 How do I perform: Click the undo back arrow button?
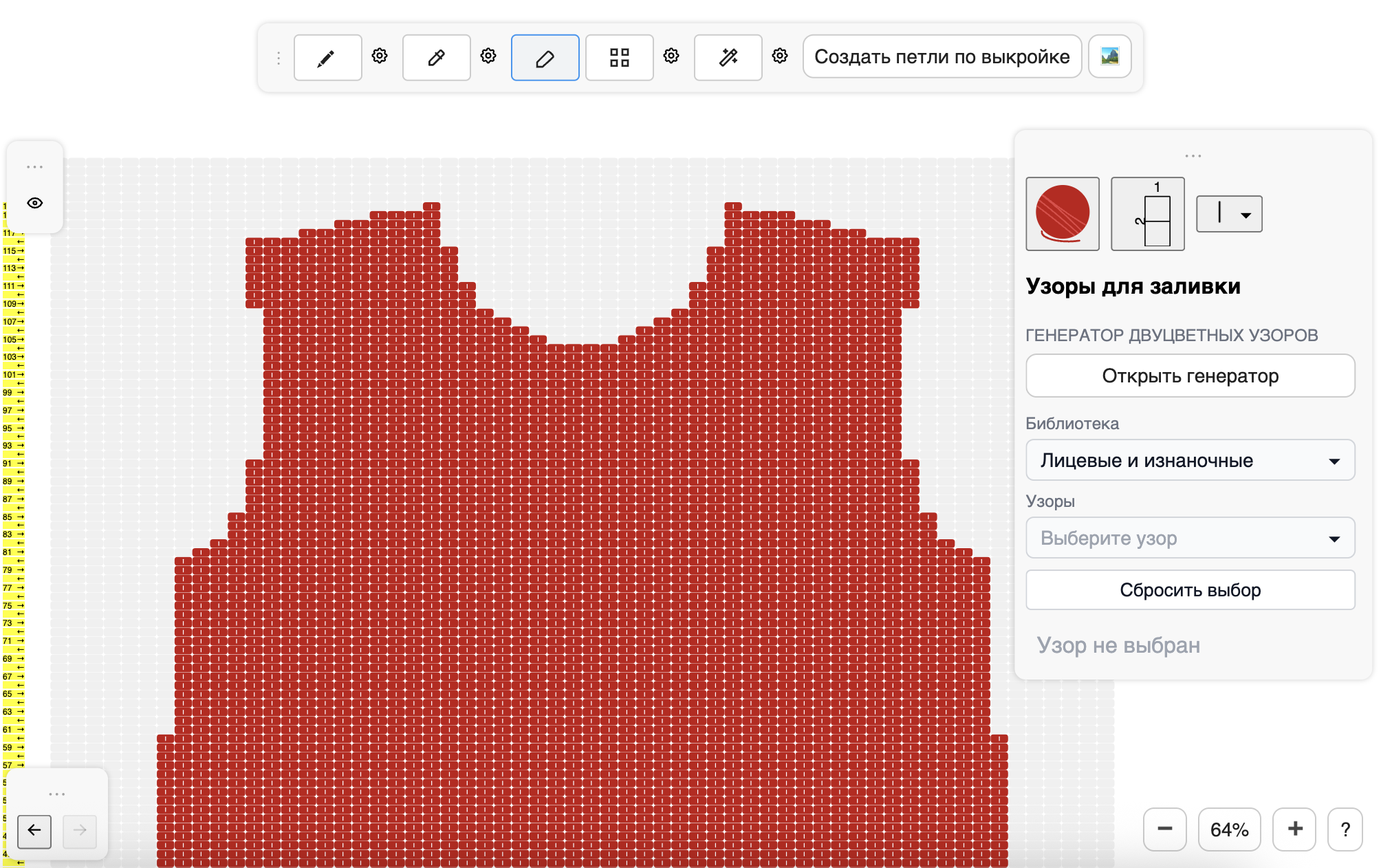tap(34, 830)
